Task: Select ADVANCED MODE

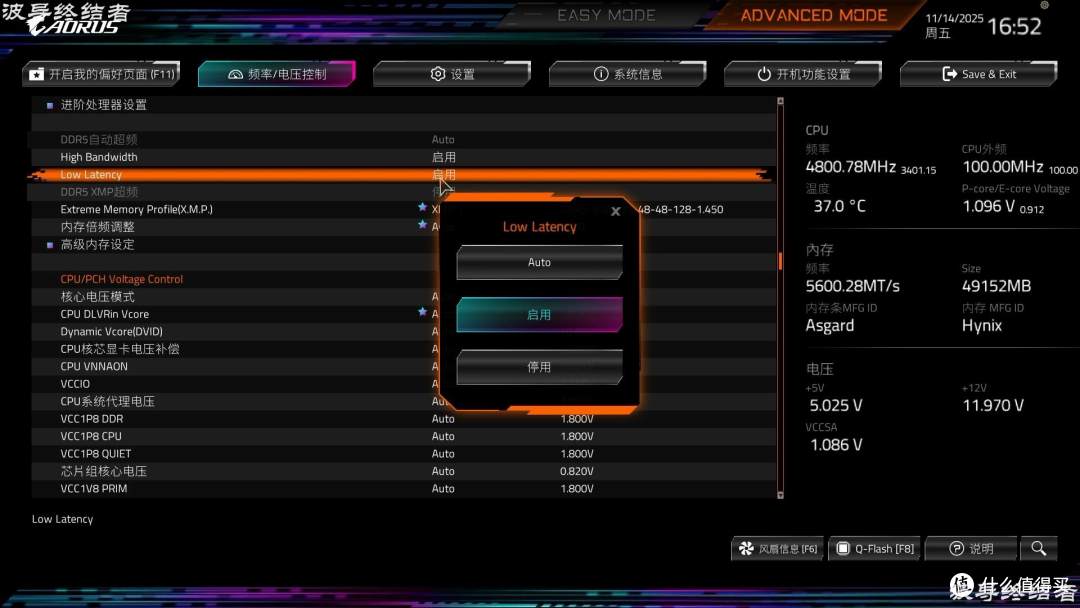Action: click(814, 15)
